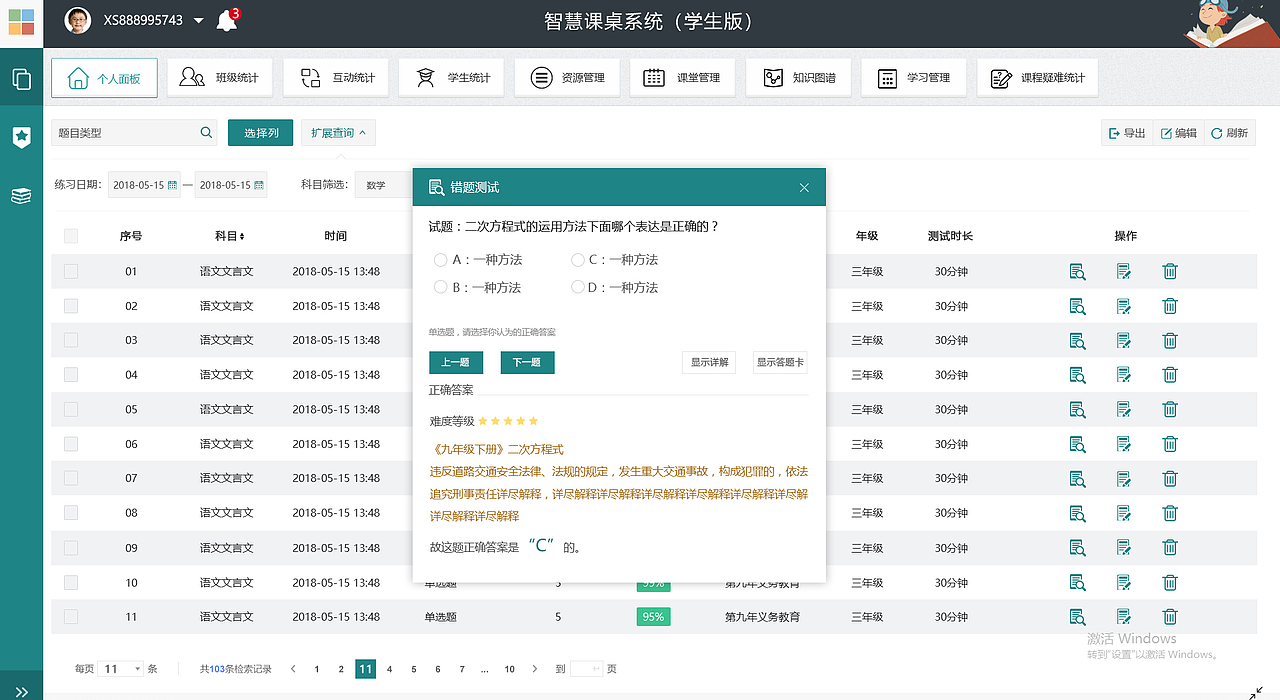This screenshot has width=1280, height=700.
Task: Open the 资源管理 tab
Action: pyautogui.click(x=566, y=77)
